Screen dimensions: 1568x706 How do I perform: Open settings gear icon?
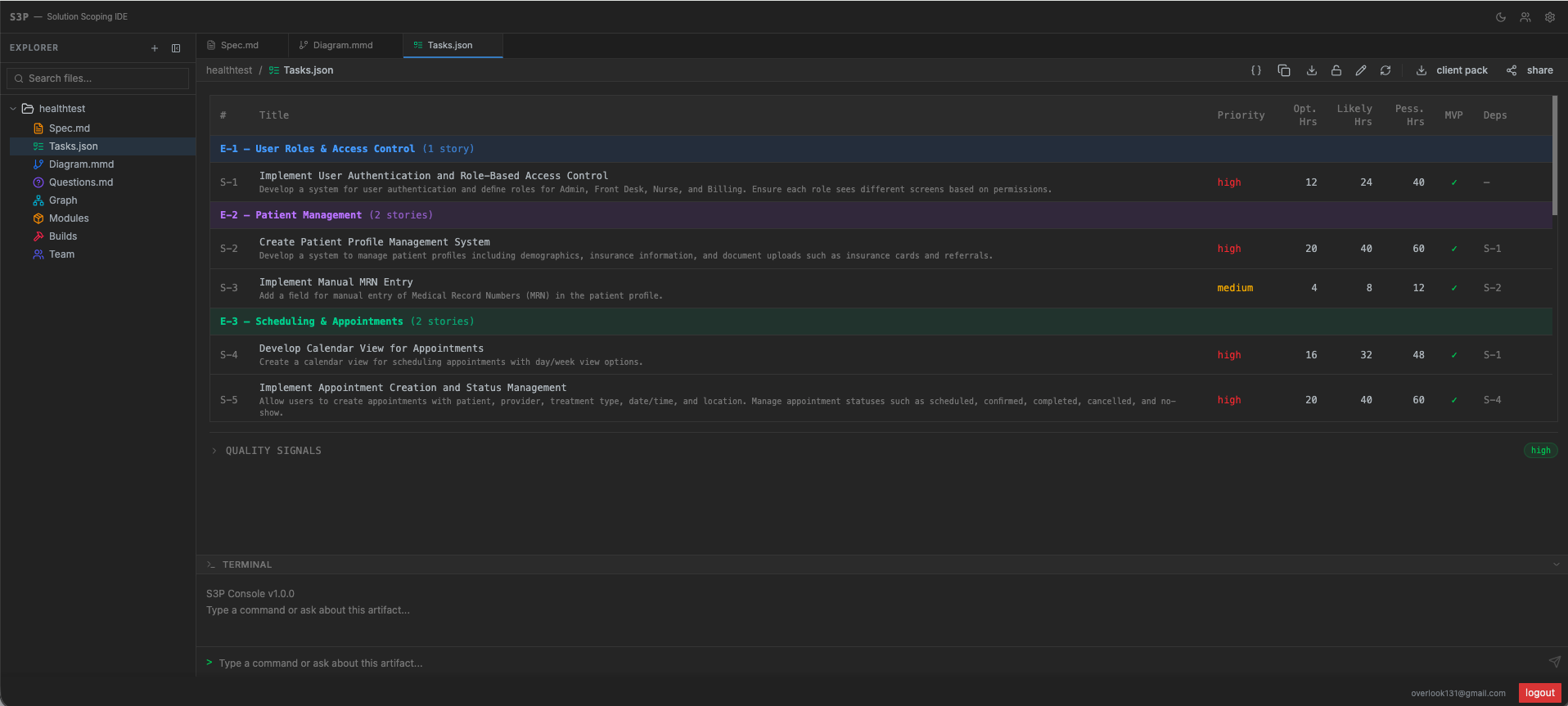click(x=1550, y=17)
